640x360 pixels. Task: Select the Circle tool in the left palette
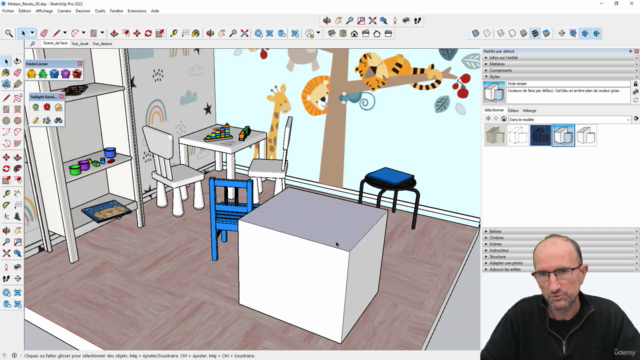(x=6, y=121)
